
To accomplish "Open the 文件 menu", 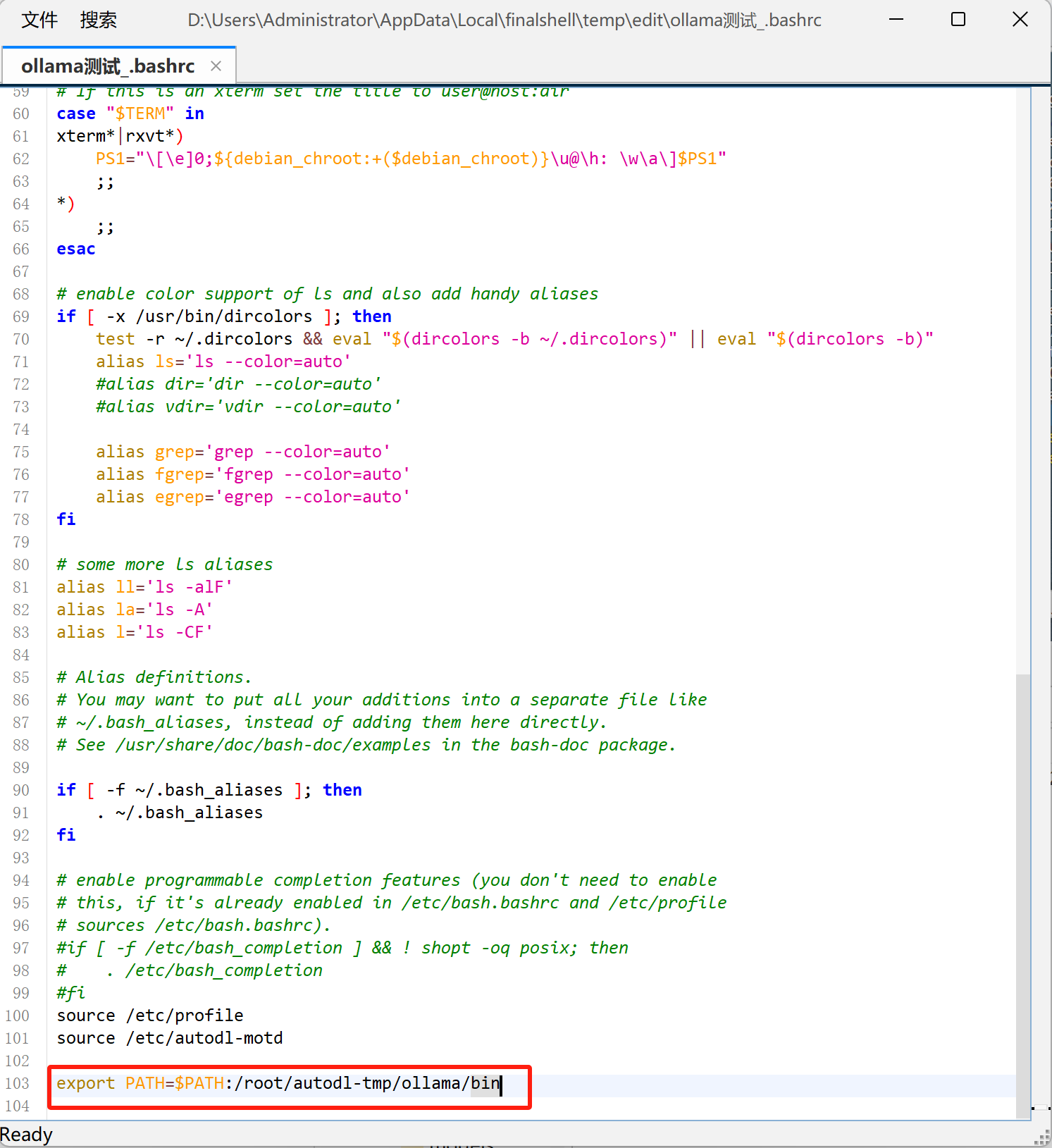I will (x=39, y=20).
